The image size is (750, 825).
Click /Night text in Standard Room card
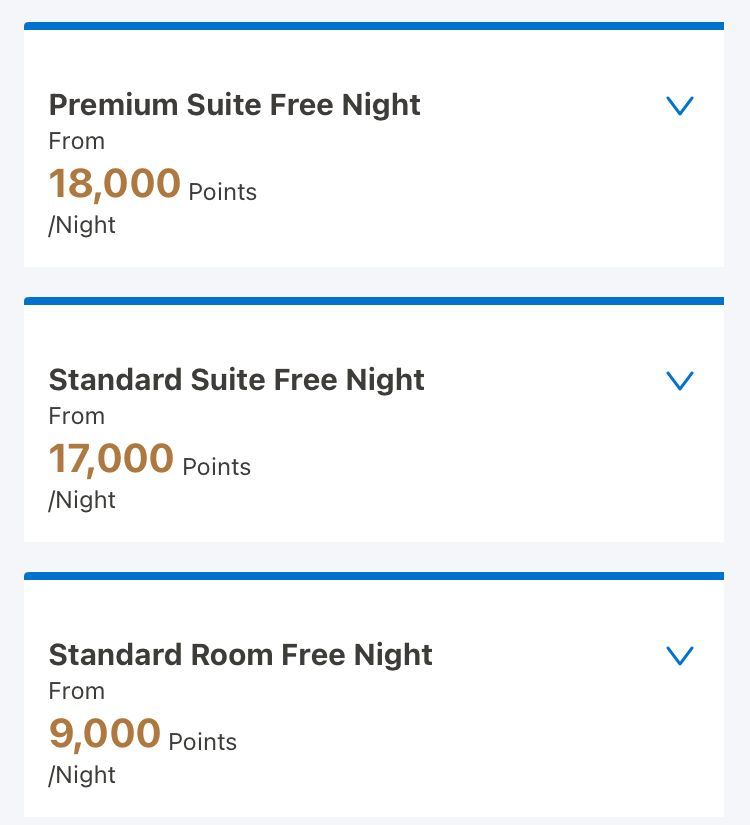tap(82, 776)
